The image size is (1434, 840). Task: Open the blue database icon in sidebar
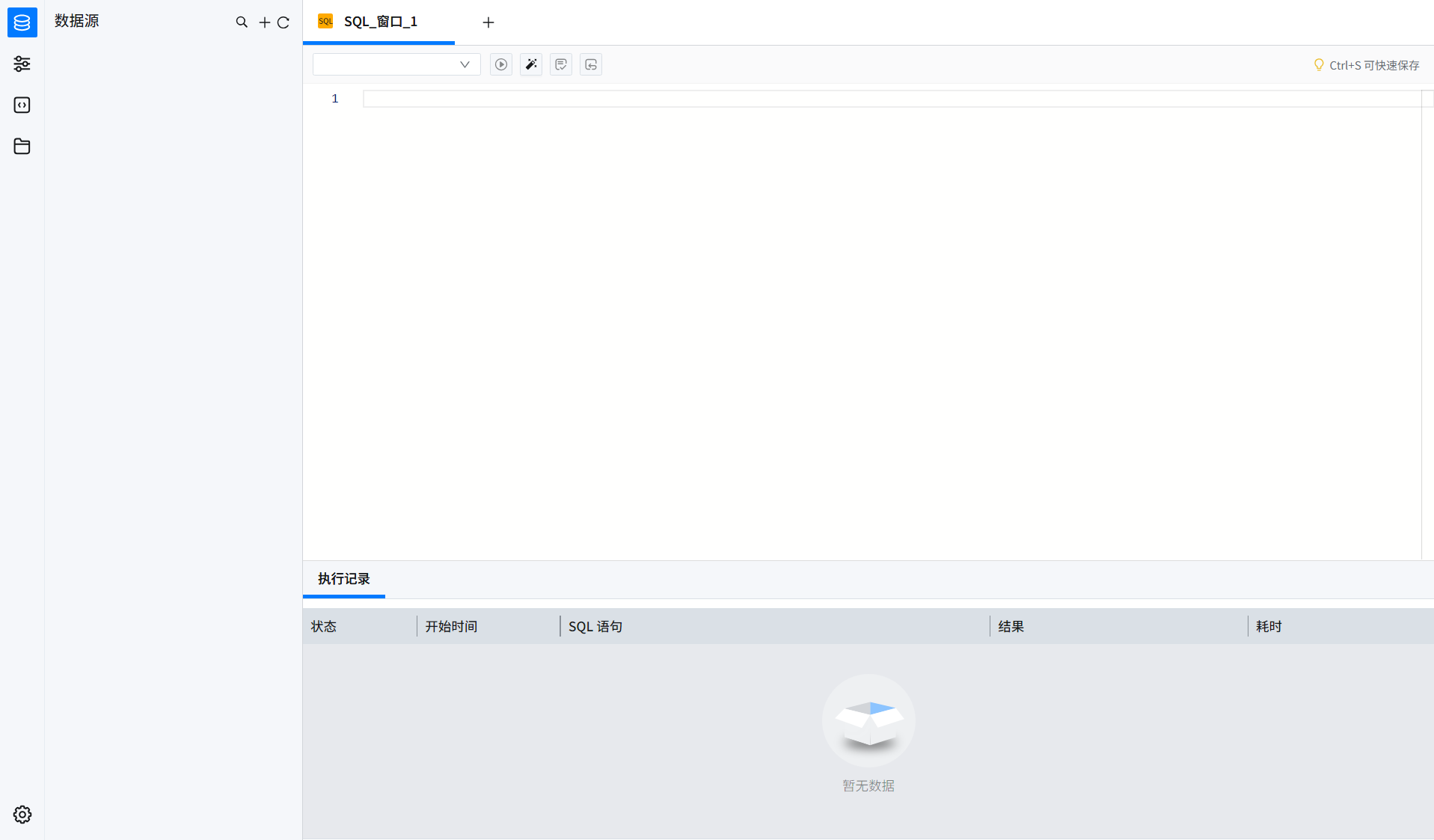[22, 22]
